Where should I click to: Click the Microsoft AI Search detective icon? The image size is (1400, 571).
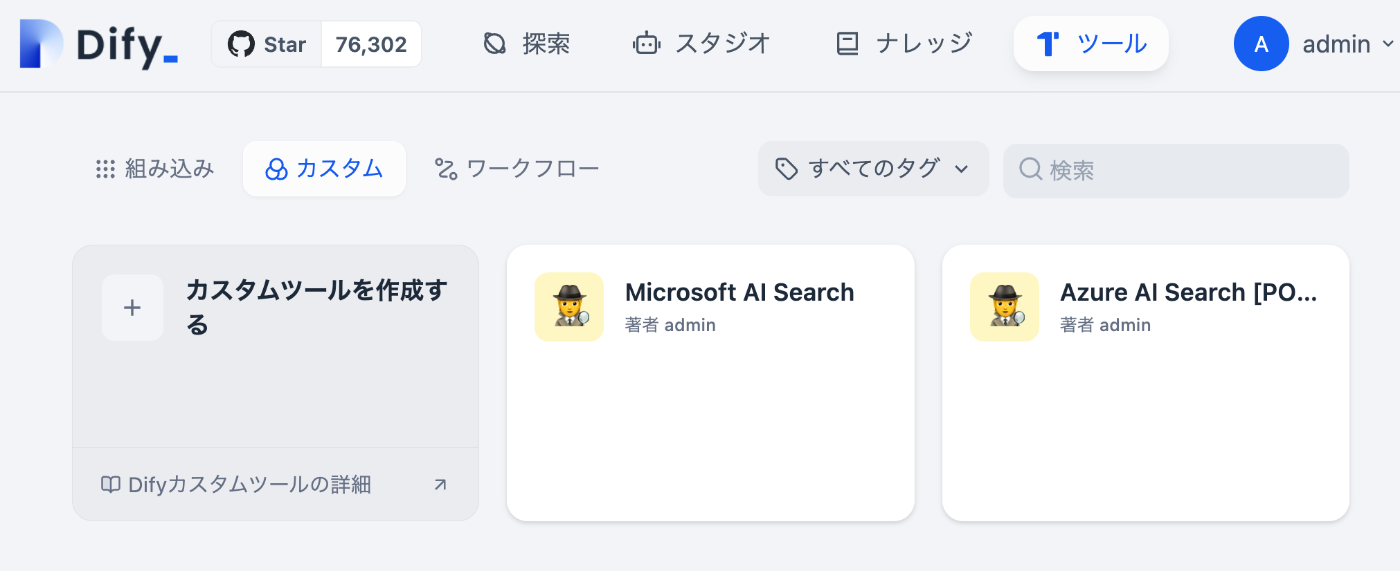569,307
